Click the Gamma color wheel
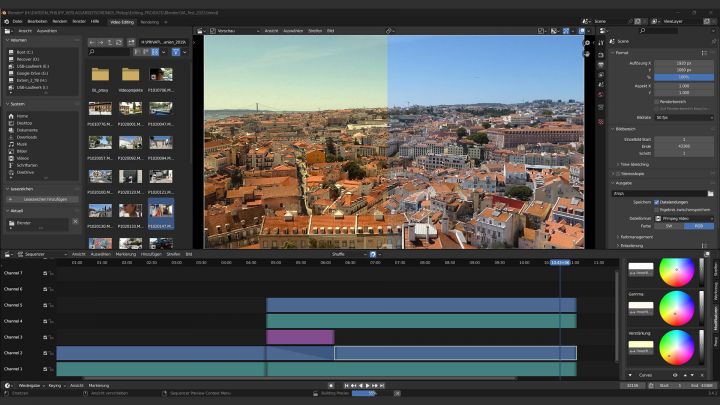 [x=676, y=308]
